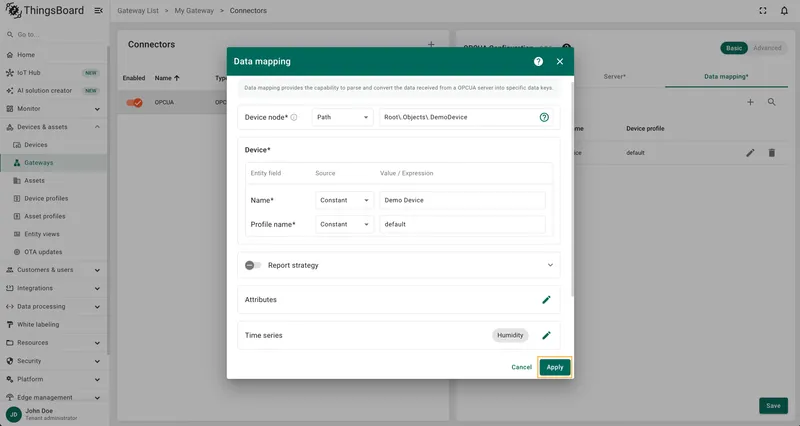
Task: Click the Demo Device name value field
Action: click(462, 201)
